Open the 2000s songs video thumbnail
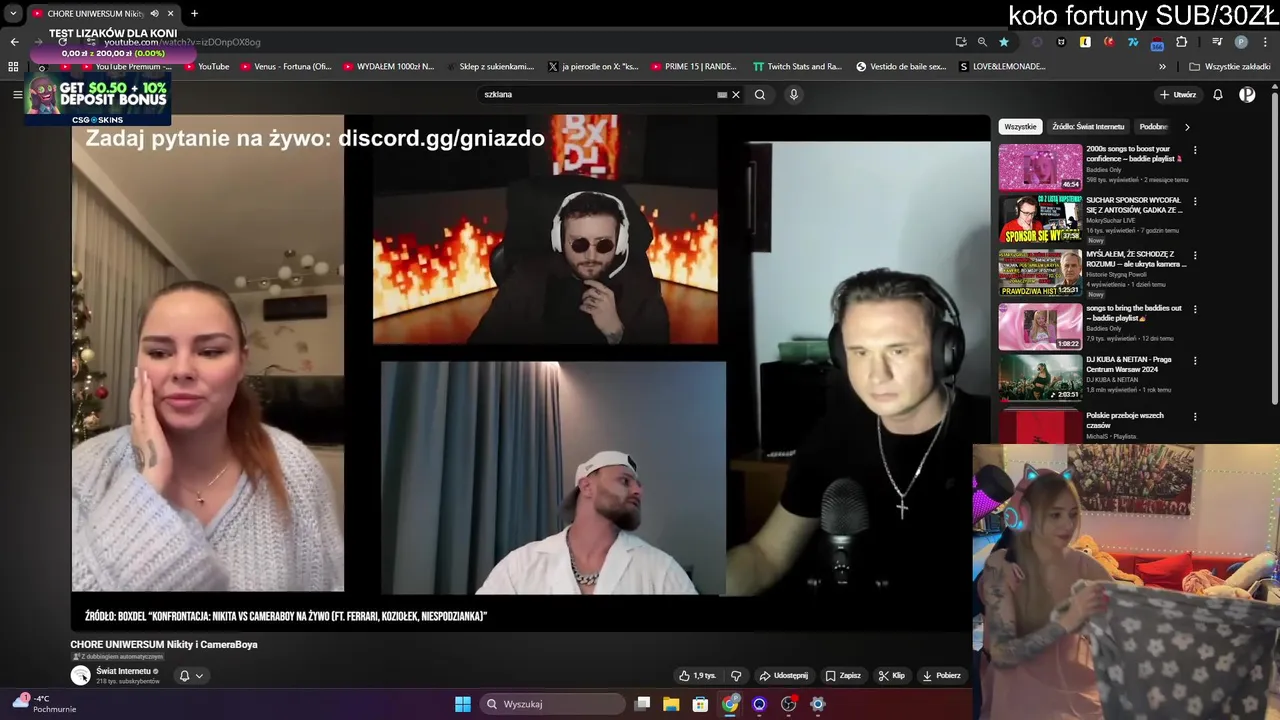Viewport: 1280px width, 720px height. point(1040,167)
